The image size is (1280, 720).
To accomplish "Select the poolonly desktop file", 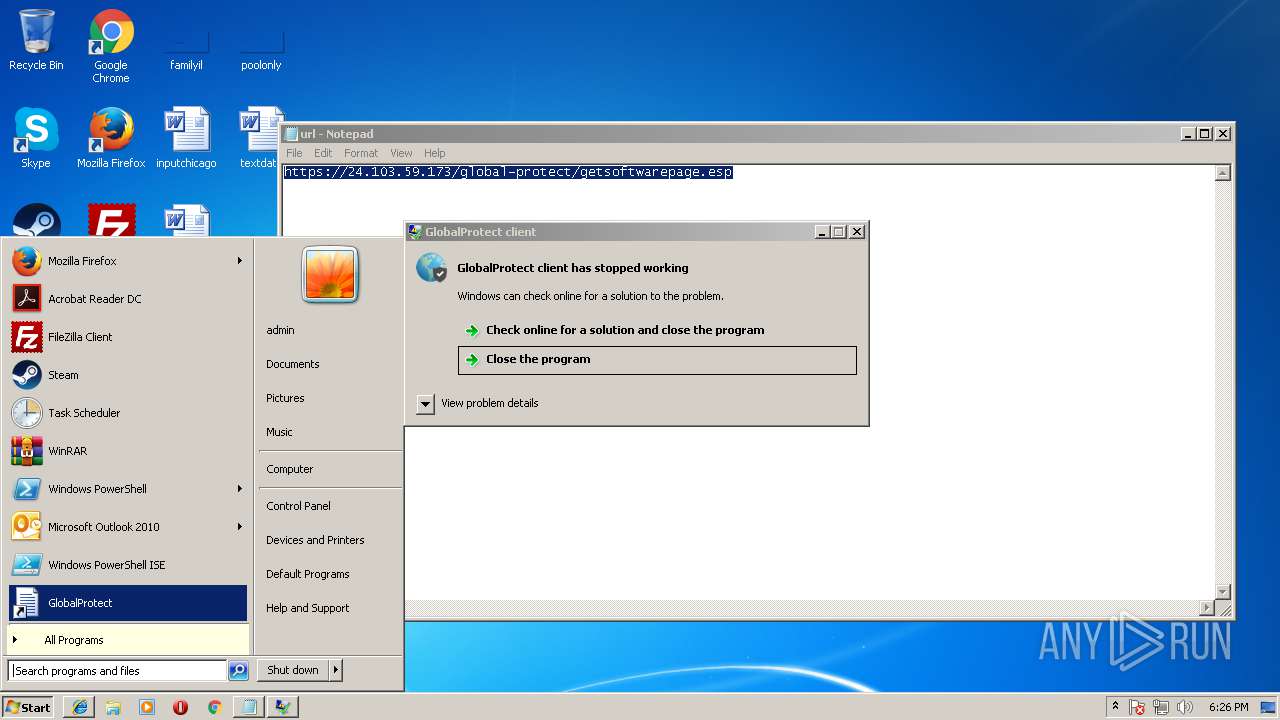I will [x=261, y=46].
